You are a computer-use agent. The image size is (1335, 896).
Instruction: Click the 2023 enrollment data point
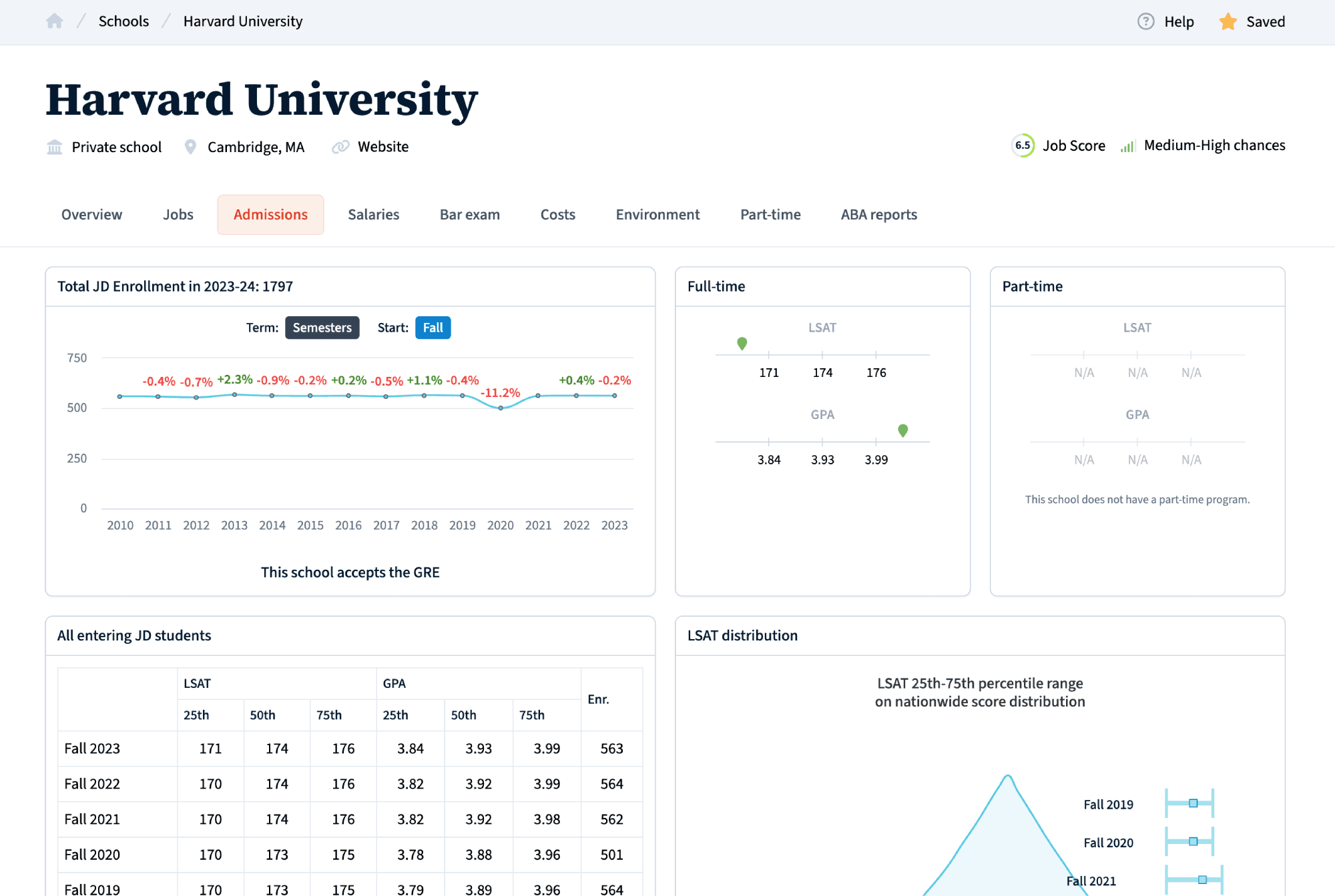(x=614, y=396)
